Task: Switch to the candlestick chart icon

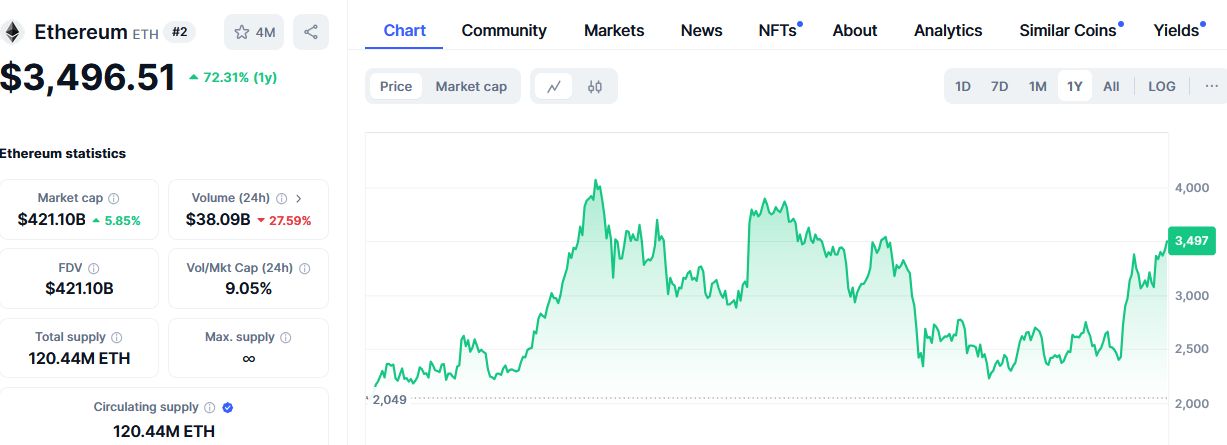Action: [595, 86]
